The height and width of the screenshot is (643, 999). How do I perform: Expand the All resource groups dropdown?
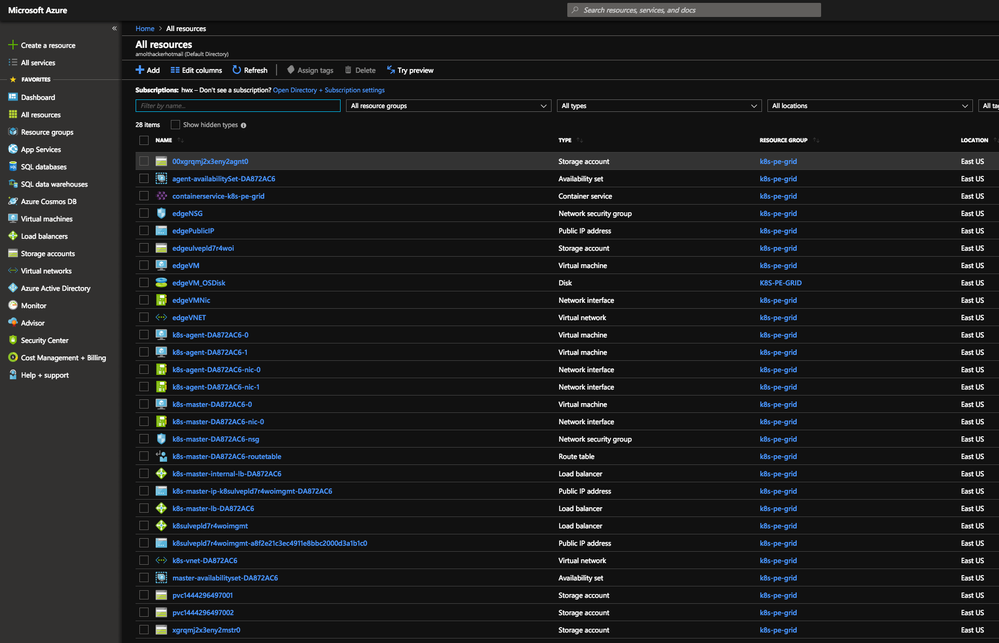pos(449,106)
